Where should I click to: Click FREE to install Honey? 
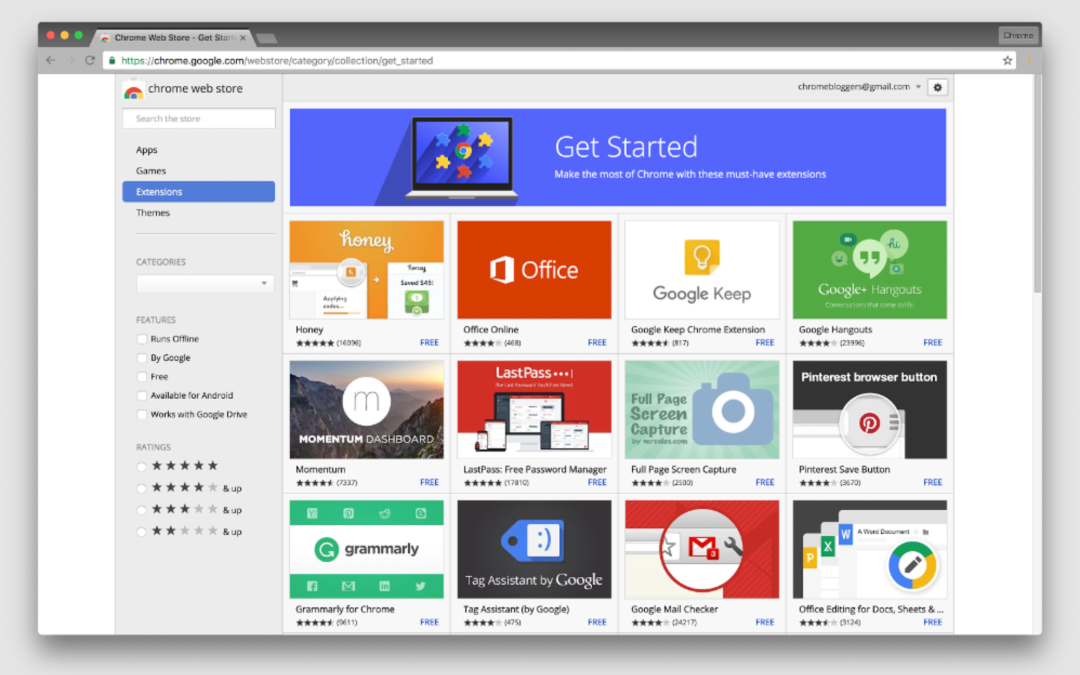pos(429,342)
